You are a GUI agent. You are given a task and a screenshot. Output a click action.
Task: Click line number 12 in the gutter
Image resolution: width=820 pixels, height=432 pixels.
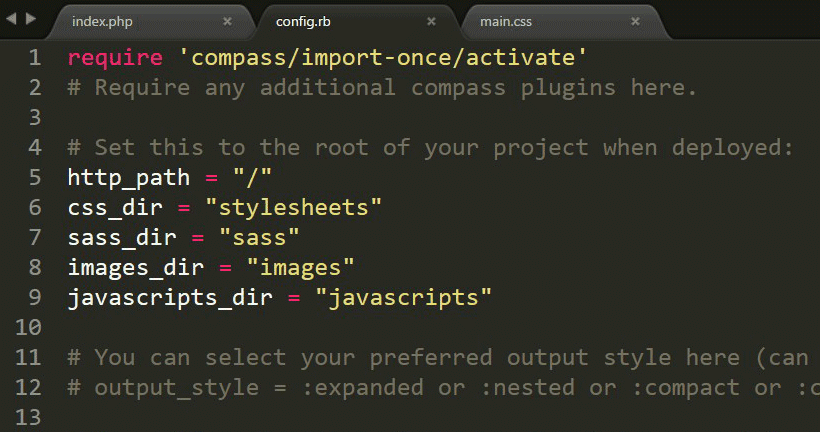[28, 388]
